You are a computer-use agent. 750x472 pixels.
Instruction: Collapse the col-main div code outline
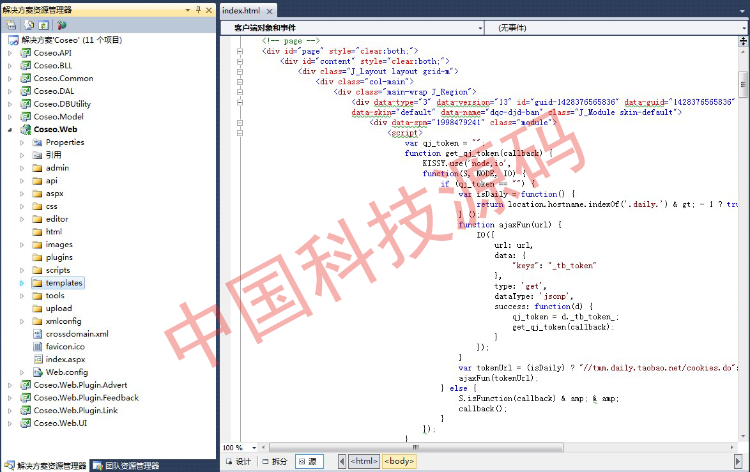pos(240,82)
